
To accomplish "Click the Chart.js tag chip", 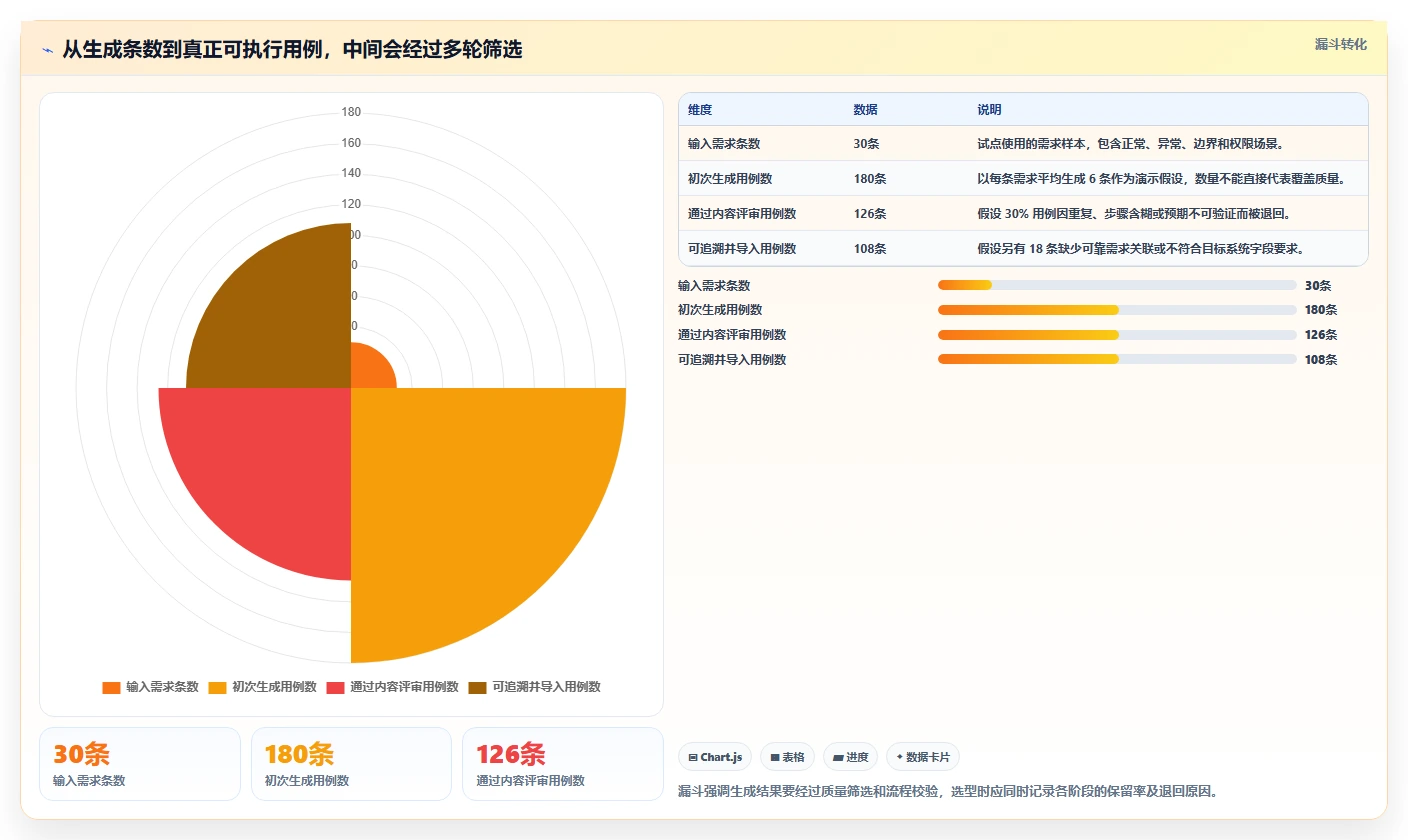I will pos(715,757).
